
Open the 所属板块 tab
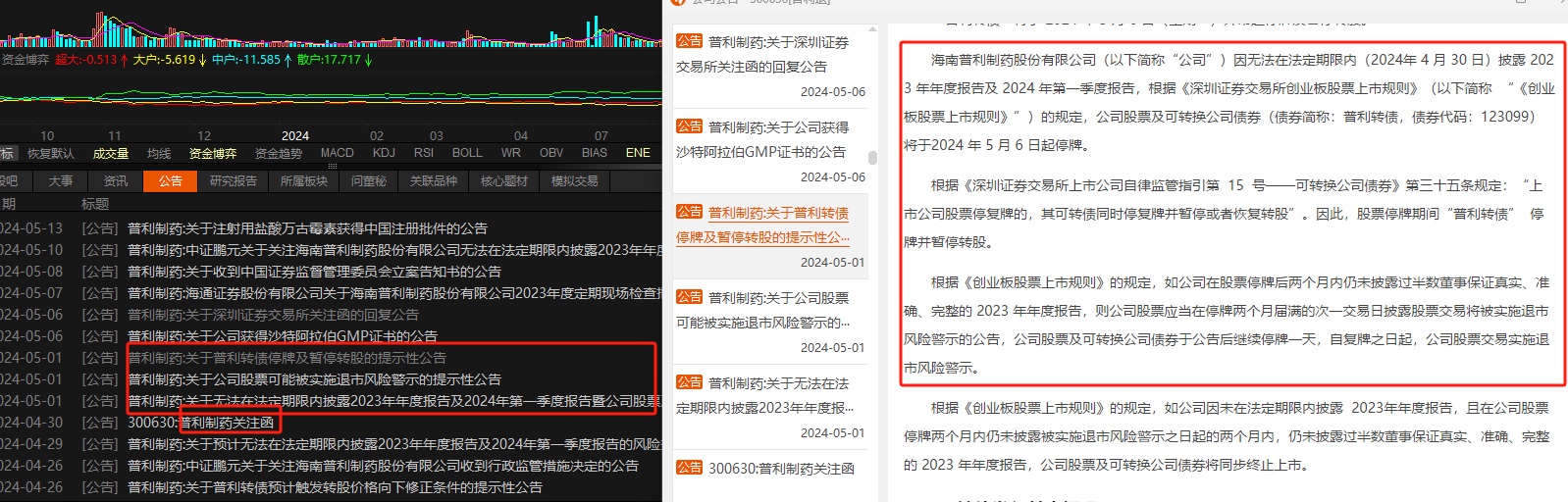click(304, 181)
